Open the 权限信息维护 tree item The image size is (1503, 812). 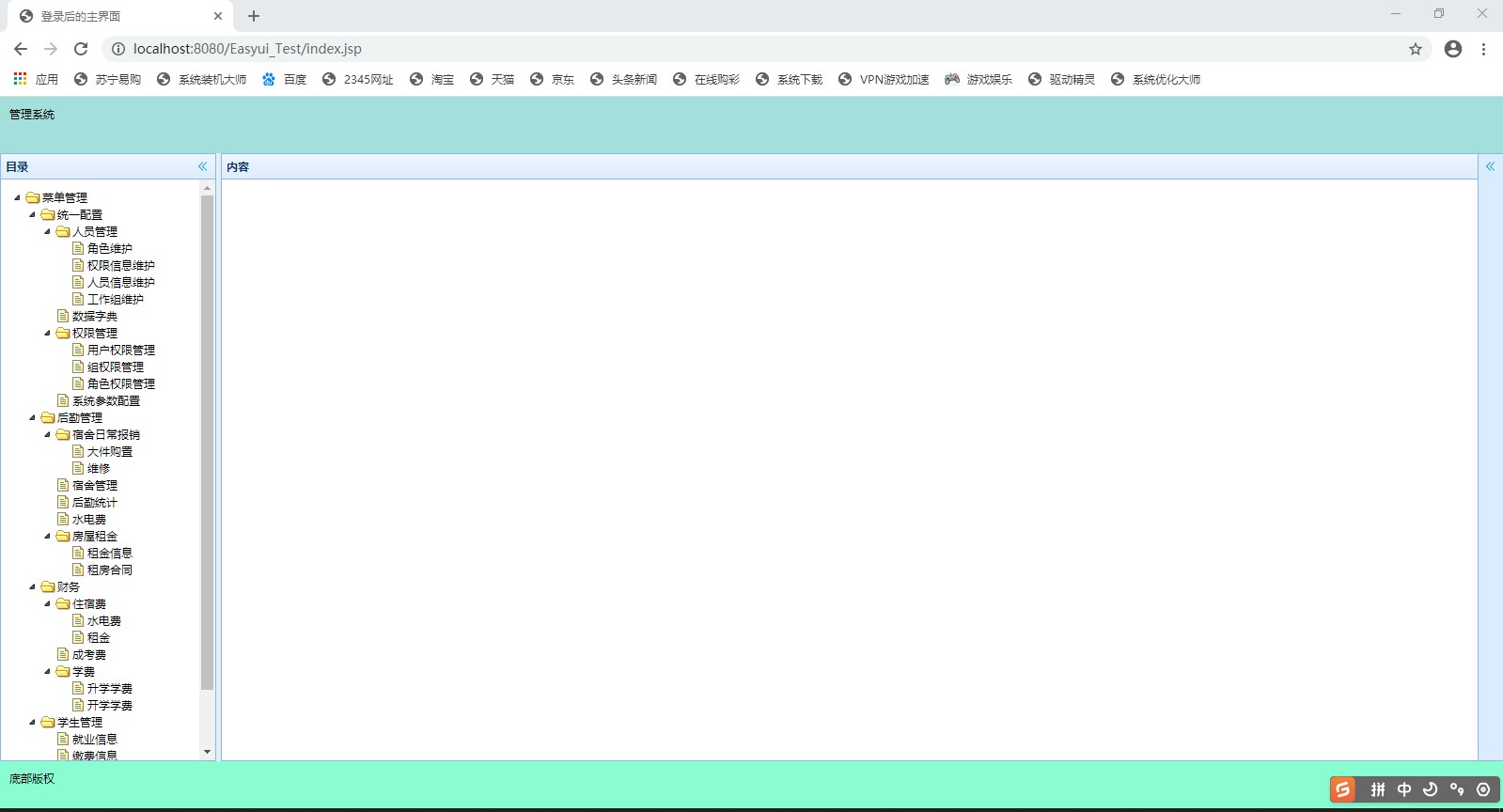pyautogui.click(x=121, y=265)
